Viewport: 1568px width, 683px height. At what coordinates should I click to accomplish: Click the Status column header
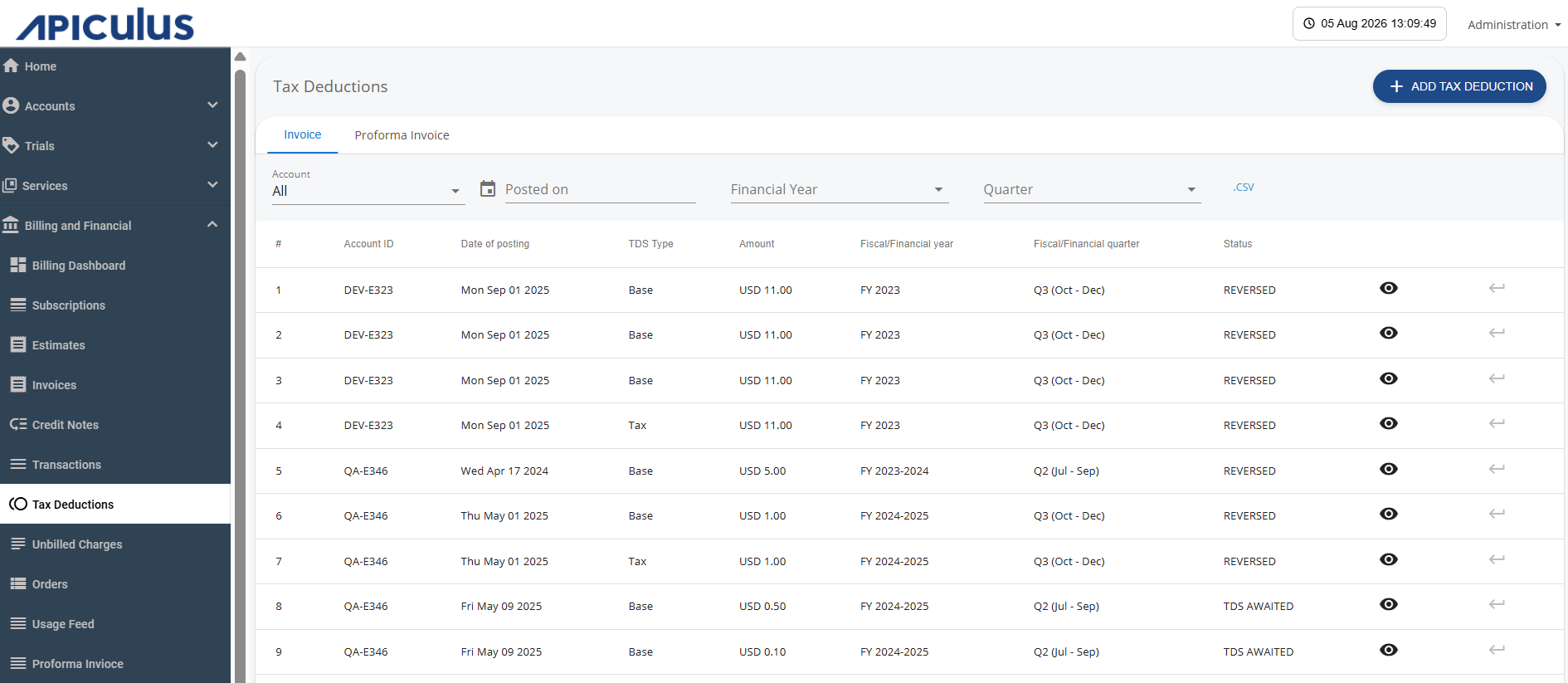click(x=1238, y=244)
